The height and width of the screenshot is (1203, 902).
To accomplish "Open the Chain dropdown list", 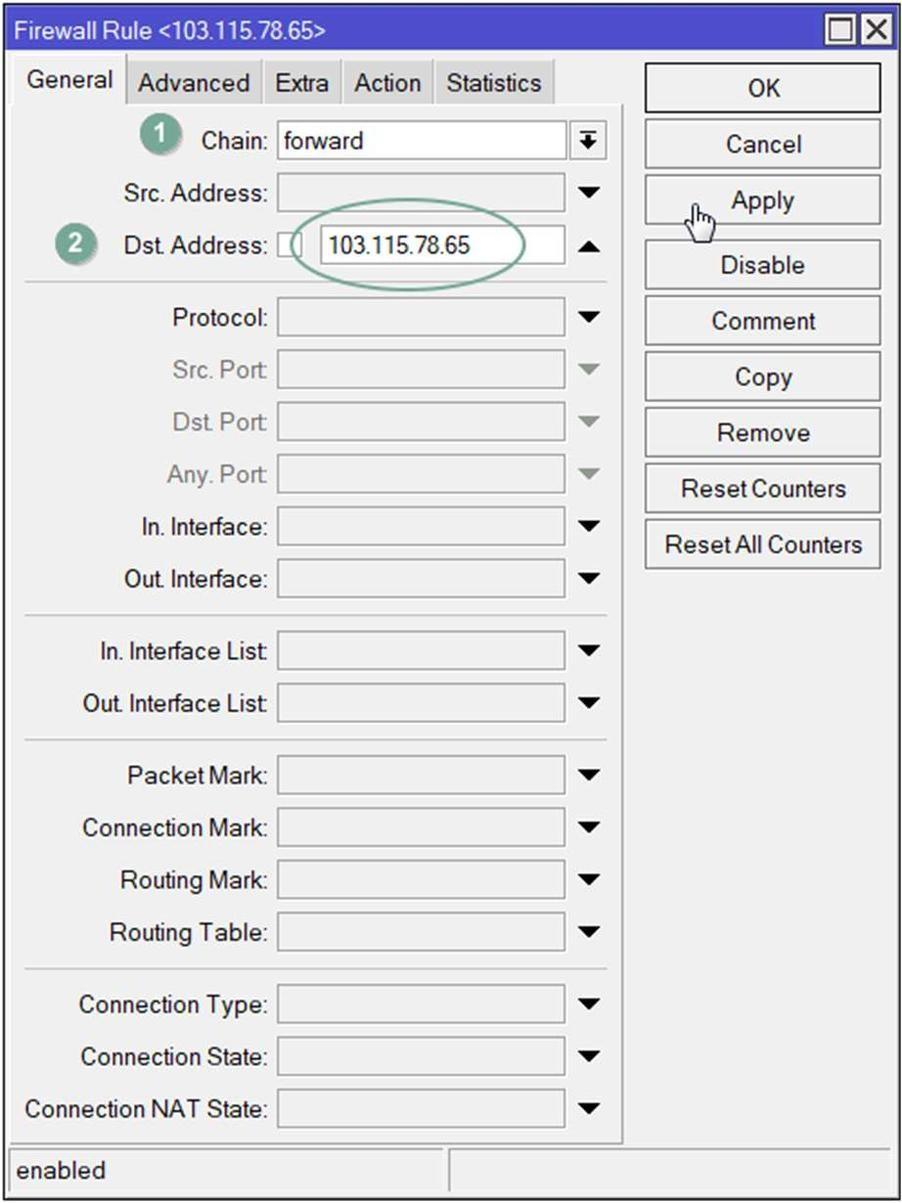I will 588,141.
